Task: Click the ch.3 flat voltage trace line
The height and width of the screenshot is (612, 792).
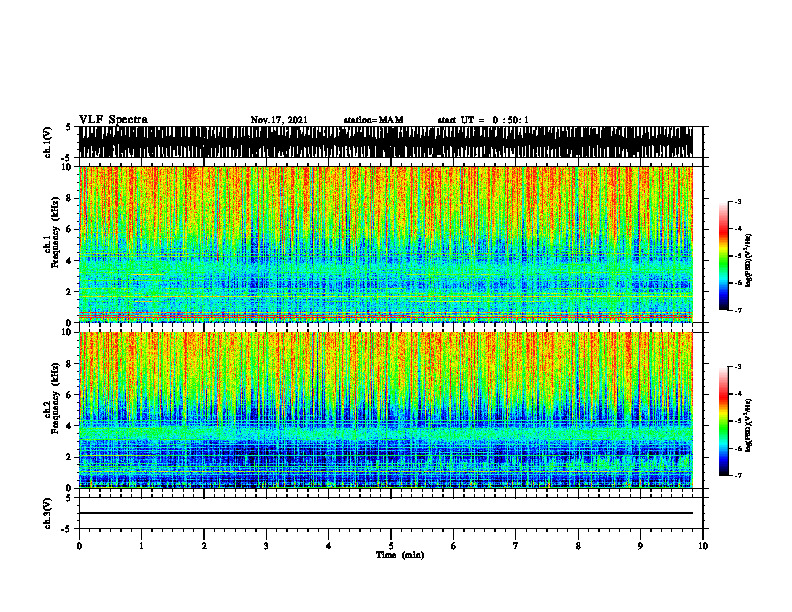Action: point(385,513)
